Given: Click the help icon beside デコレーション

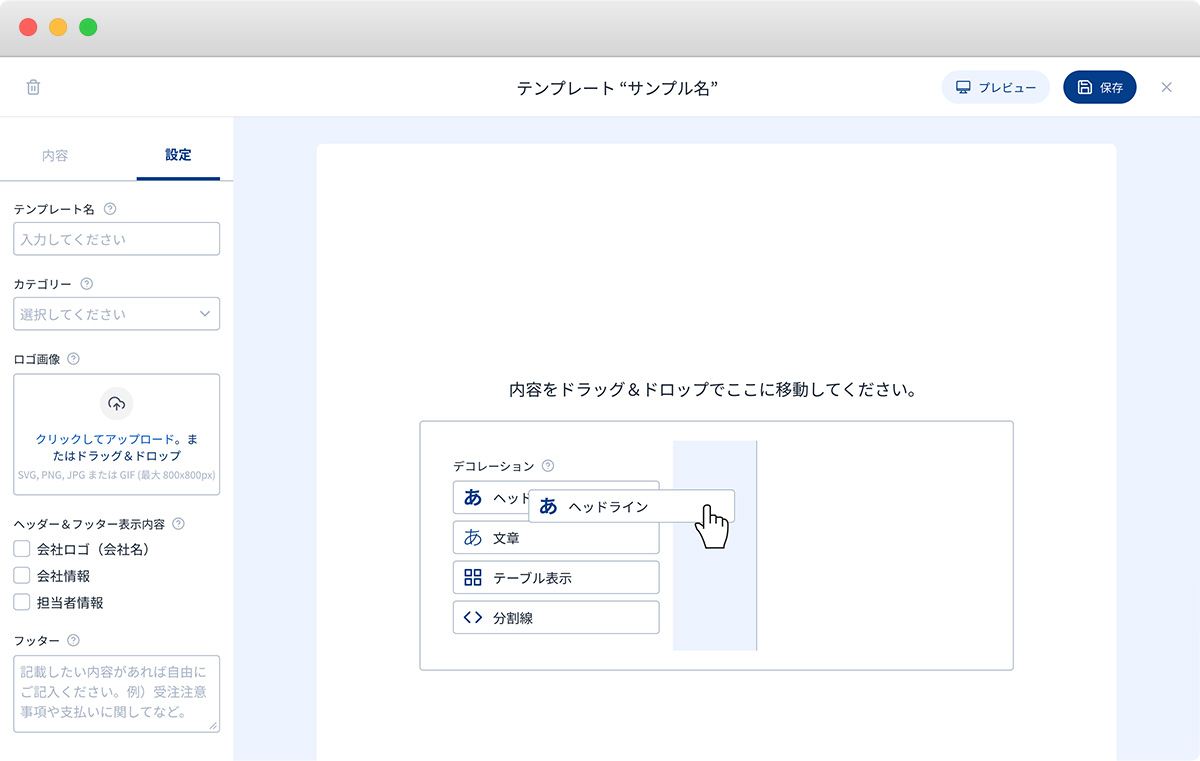Looking at the screenshot, I should click(x=547, y=466).
